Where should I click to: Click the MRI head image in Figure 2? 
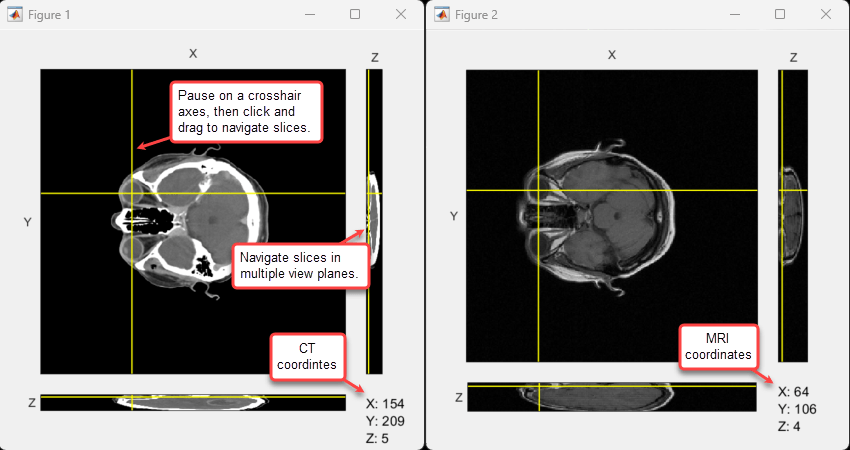[x=600, y=215]
